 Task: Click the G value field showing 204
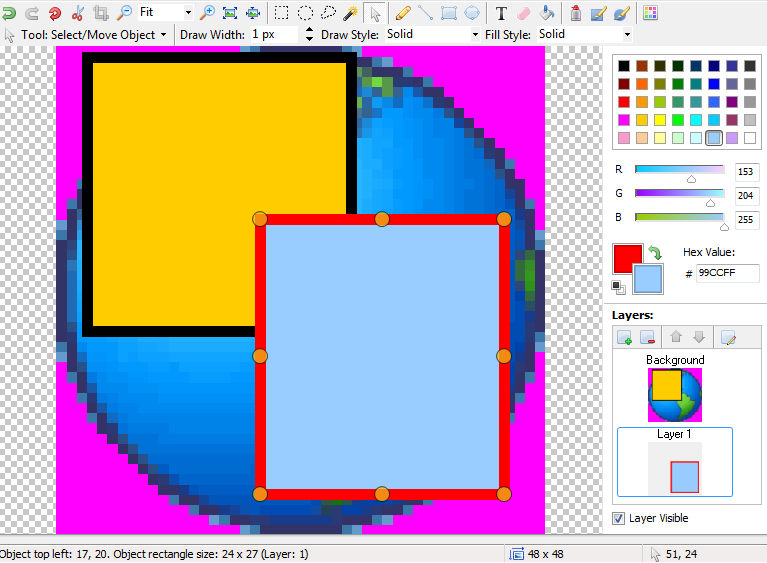click(746, 196)
